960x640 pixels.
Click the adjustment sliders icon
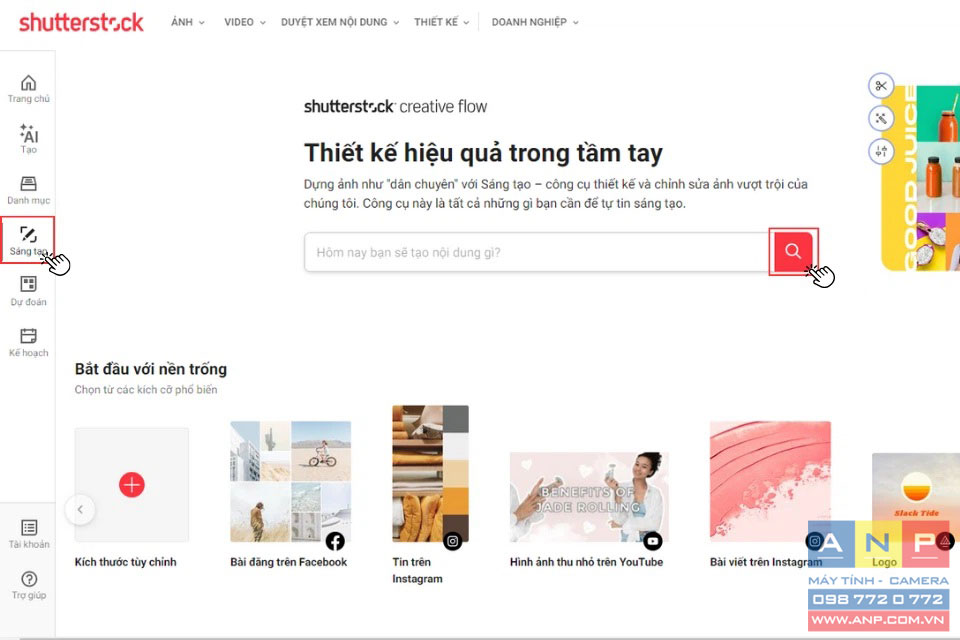point(881,151)
